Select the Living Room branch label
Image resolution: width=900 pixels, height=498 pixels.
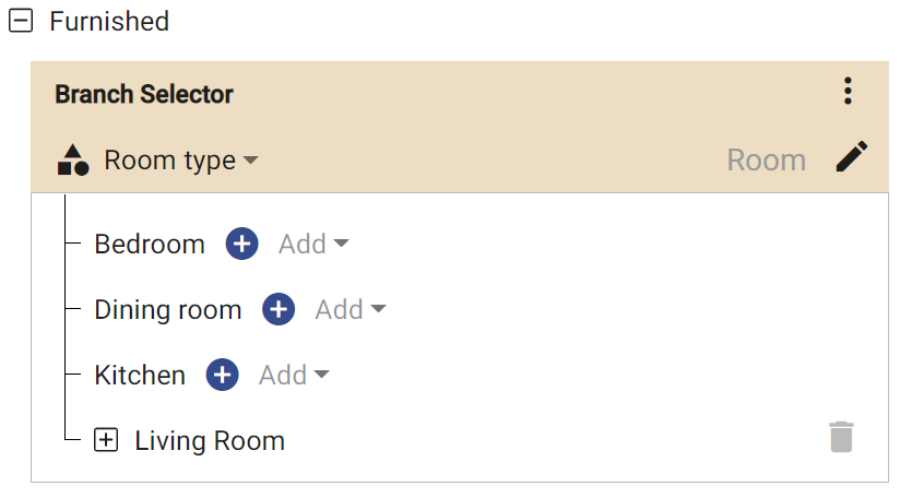click(x=210, y=440)
